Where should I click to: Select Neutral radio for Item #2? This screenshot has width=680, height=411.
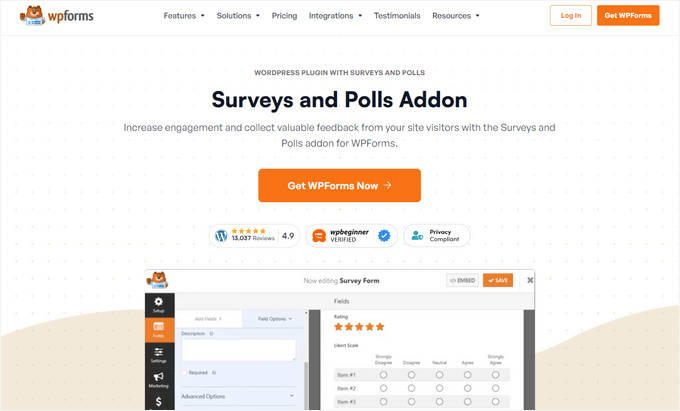(x=438, y=388)
